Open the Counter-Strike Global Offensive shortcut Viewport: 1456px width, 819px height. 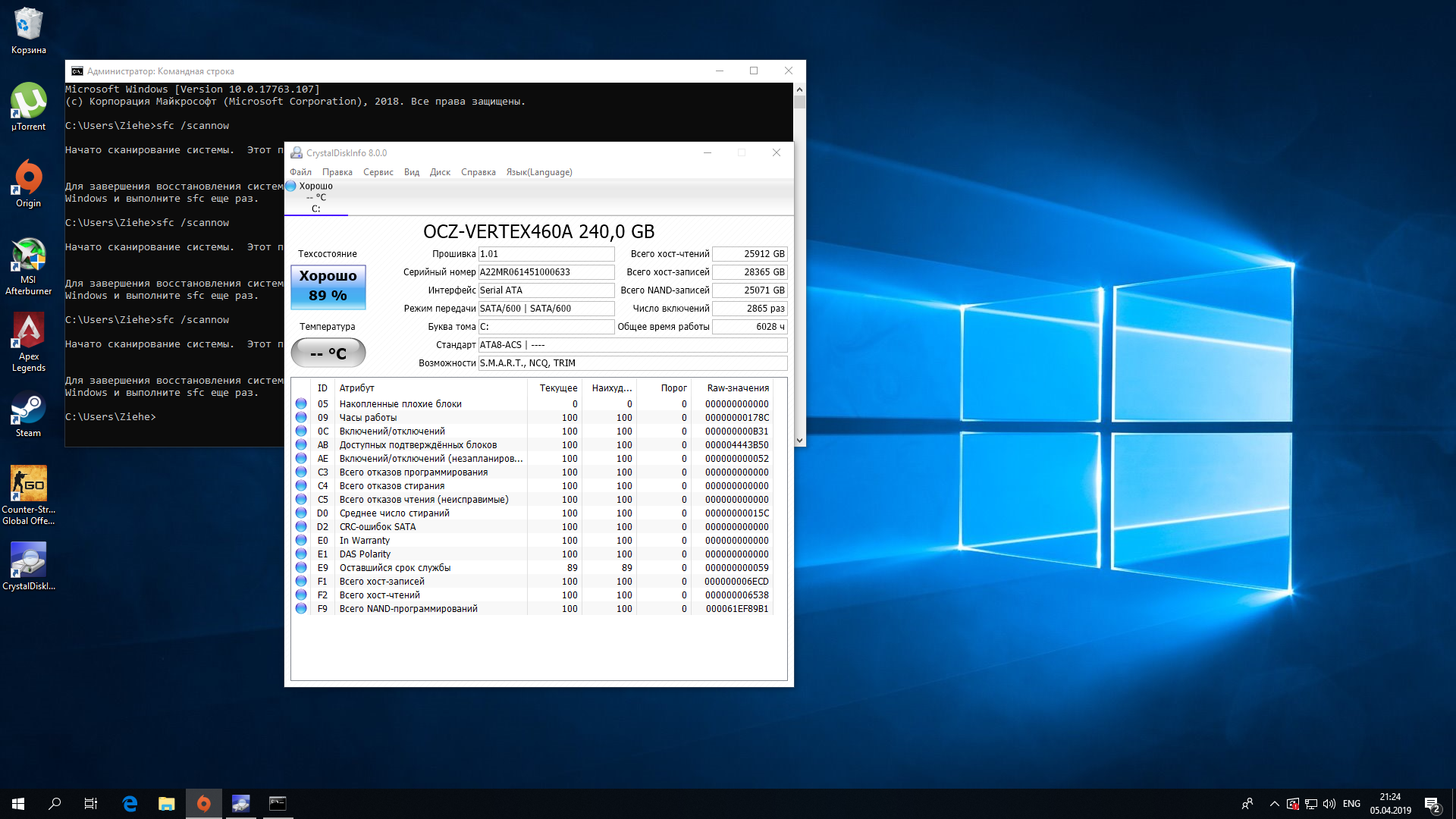click(28, 493)
